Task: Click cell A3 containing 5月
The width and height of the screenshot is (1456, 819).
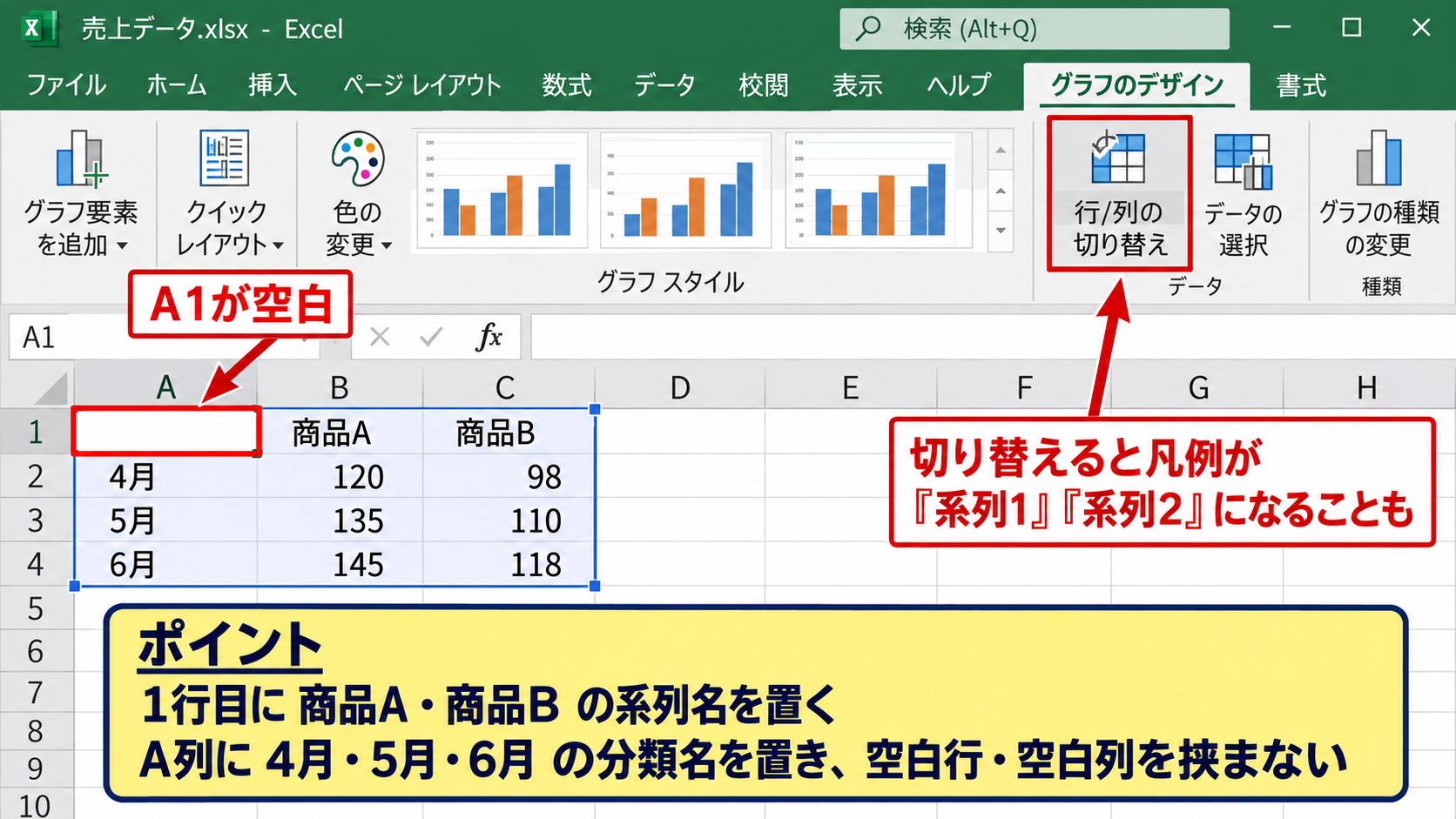Action: tap(165, 520)
